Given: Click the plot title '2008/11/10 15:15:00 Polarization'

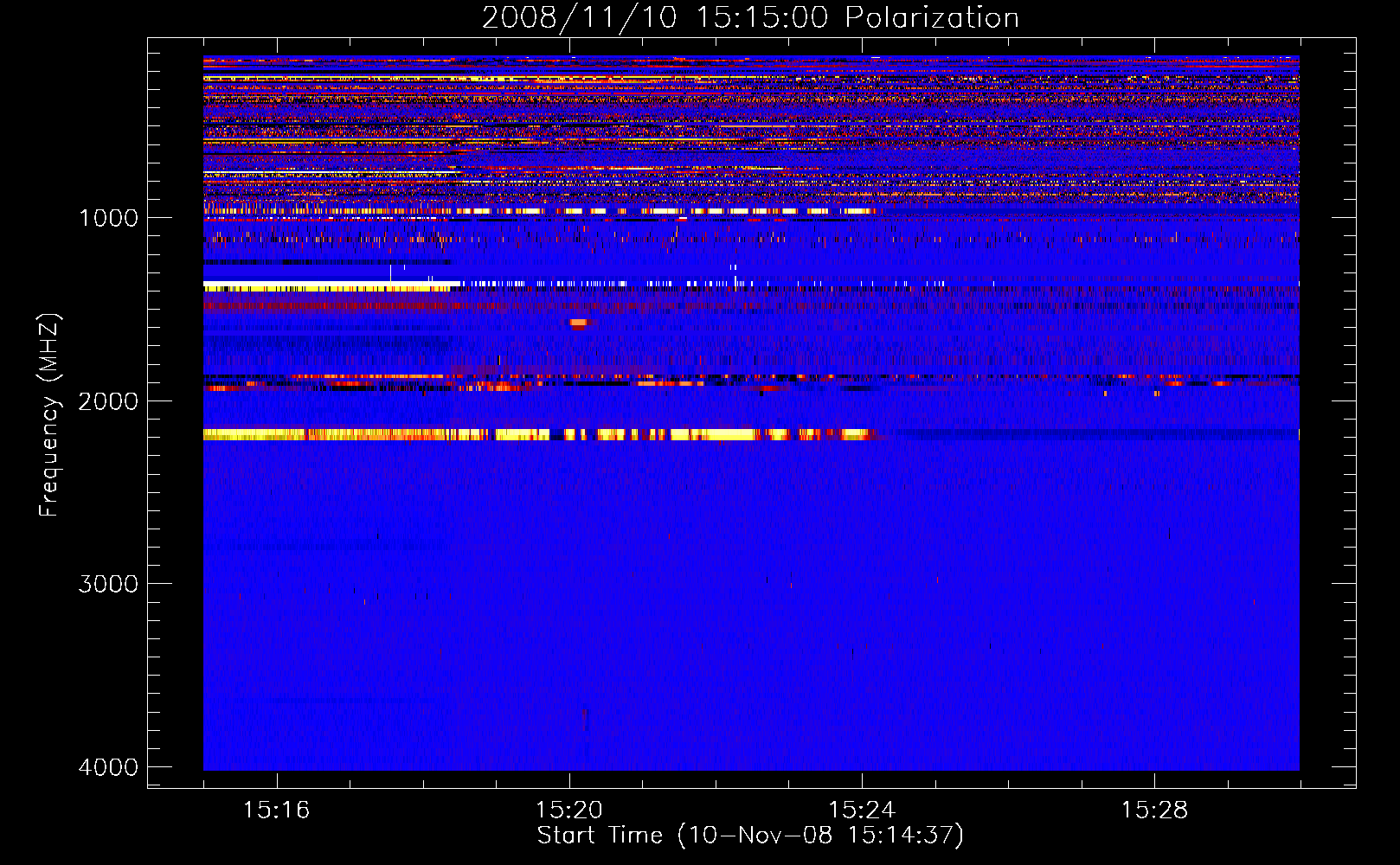Looking at the screenshot, I should 750,17.
